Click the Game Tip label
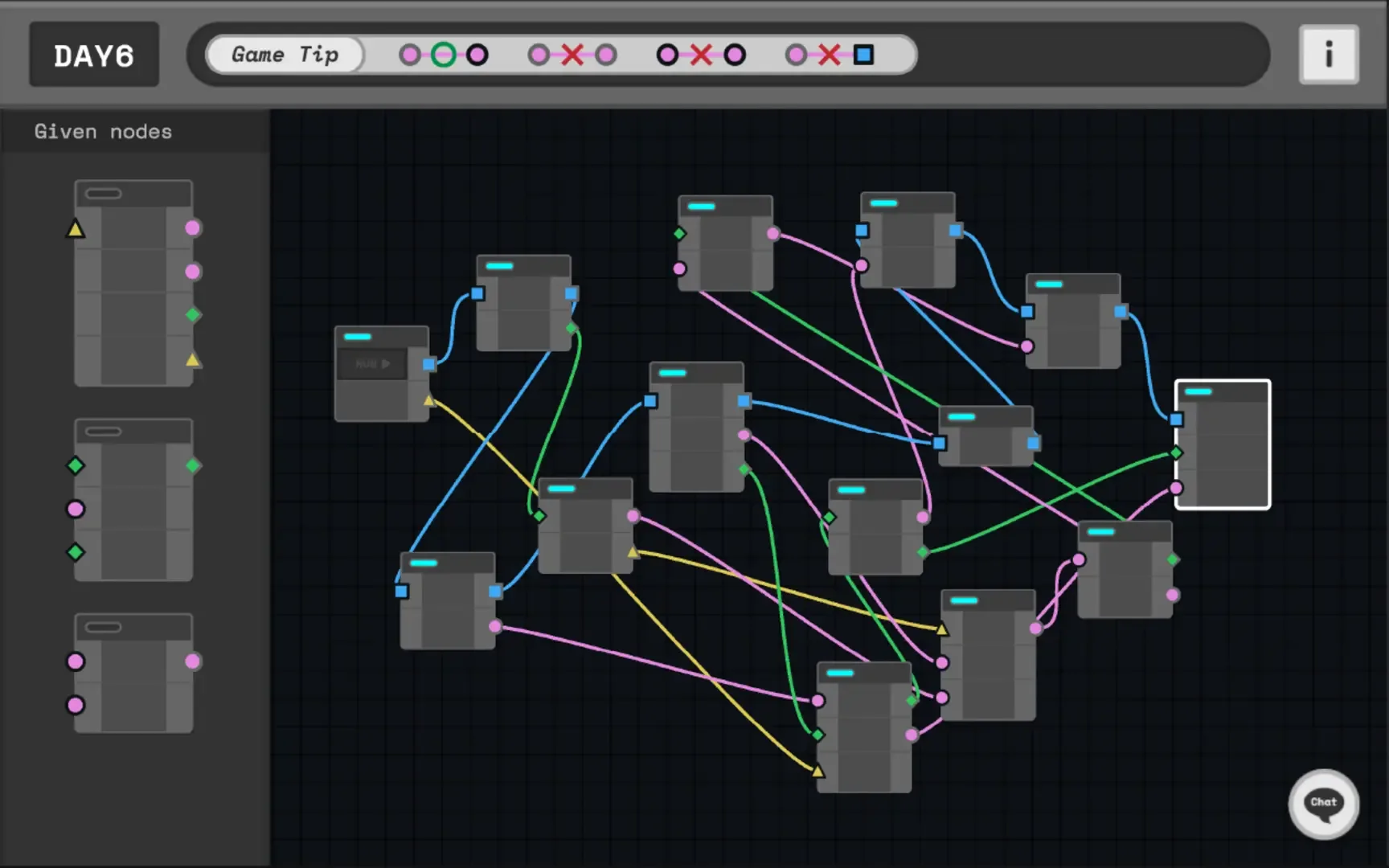The height and width of the screenshot is (868, 1389). pyautogui.click(x=285, y=55)
